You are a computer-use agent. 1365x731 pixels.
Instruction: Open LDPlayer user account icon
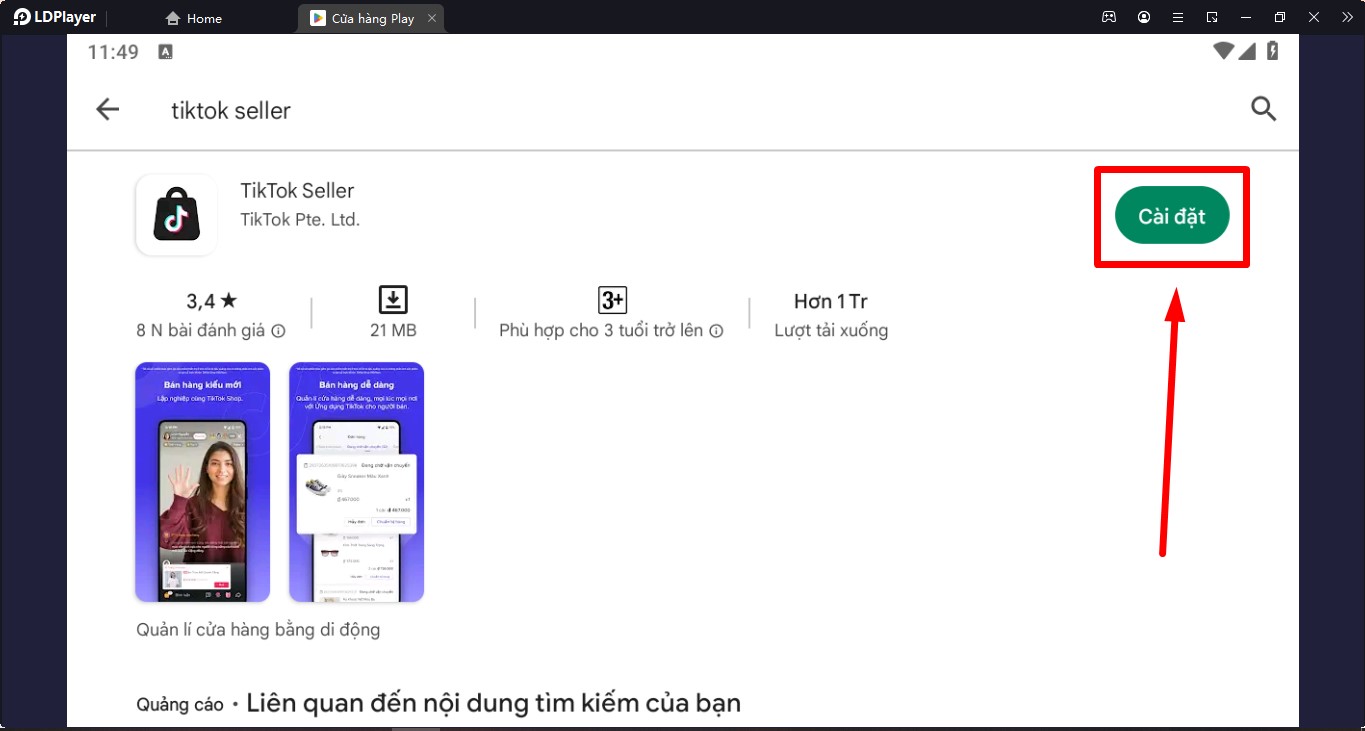[x=1144, y=17]
